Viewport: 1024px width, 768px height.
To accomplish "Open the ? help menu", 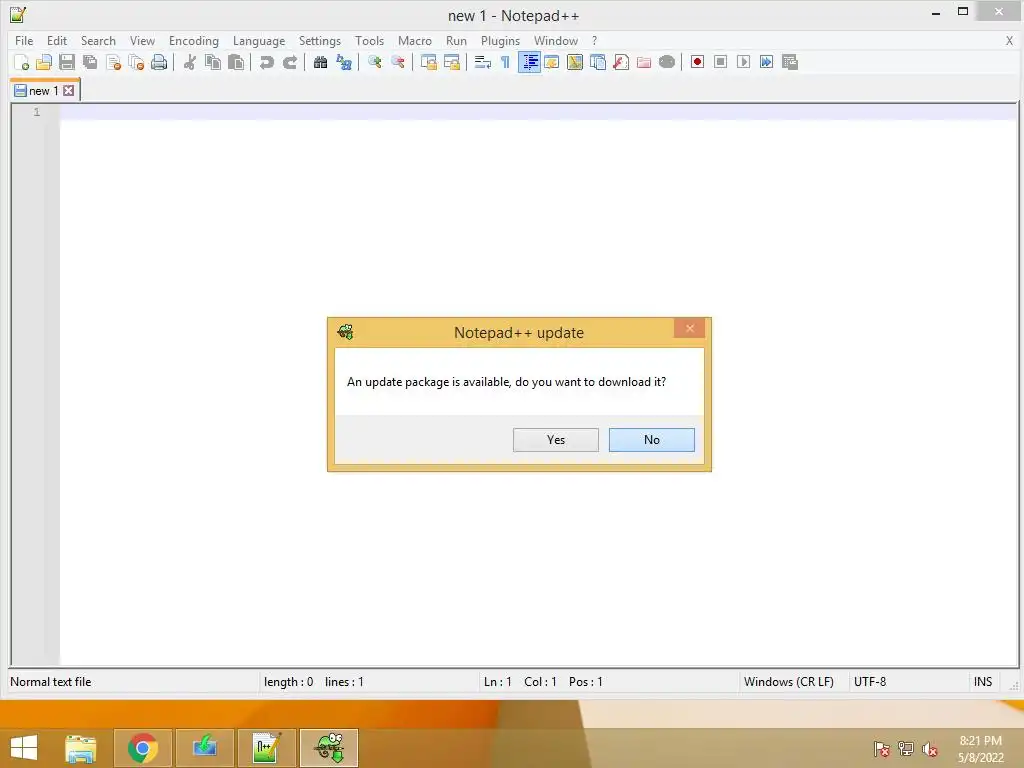I will tap(594, 40).
